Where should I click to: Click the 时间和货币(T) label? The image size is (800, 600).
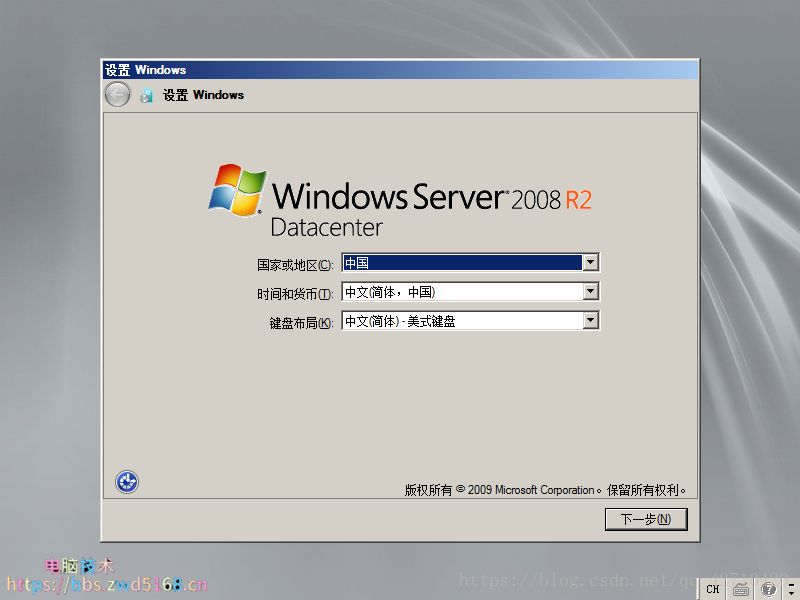click(295, 294)
